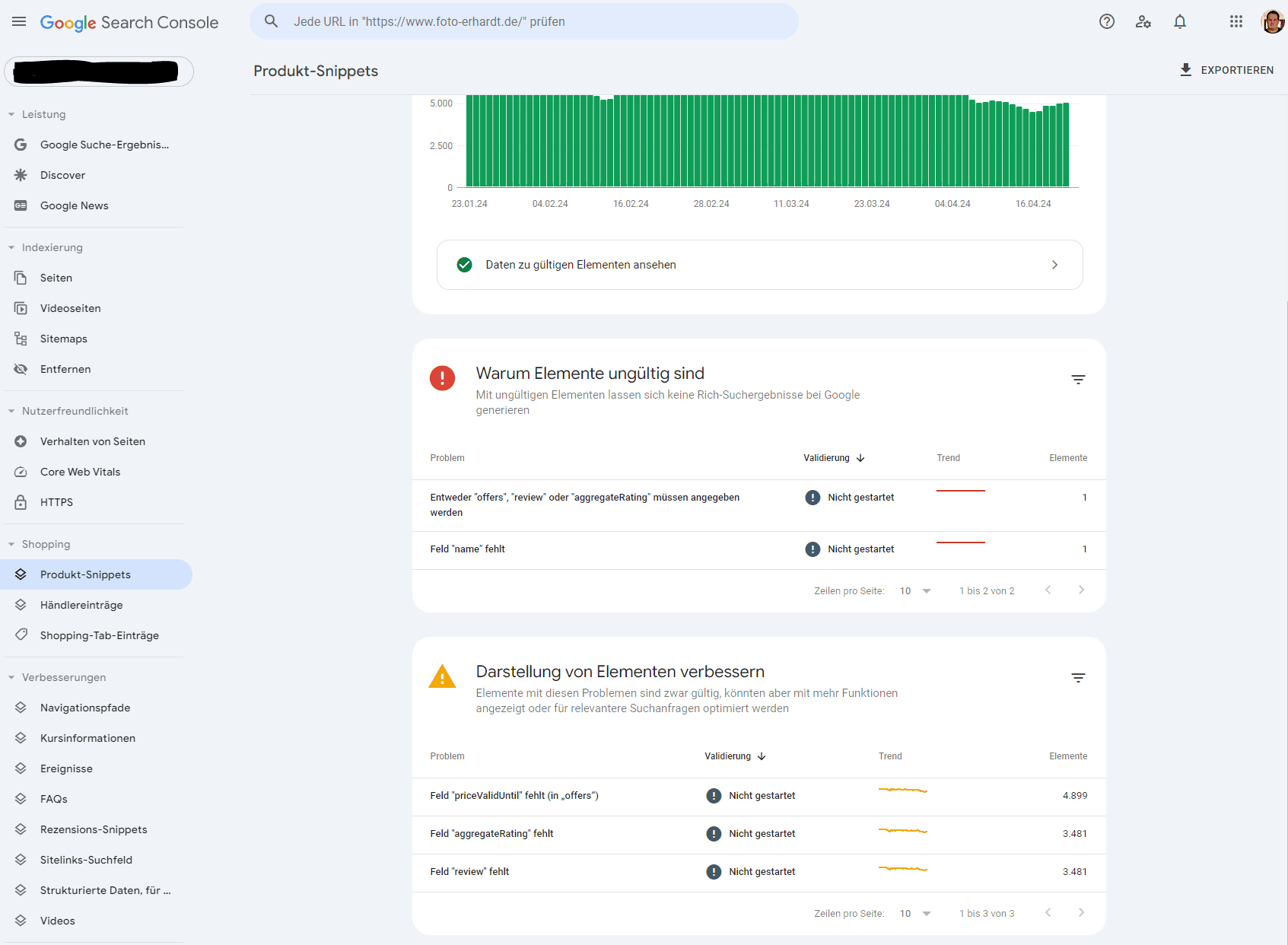The height and width of the screenshot is (945, 1288).
Task: Open user and permissions settings icon
Action: 1143,21
